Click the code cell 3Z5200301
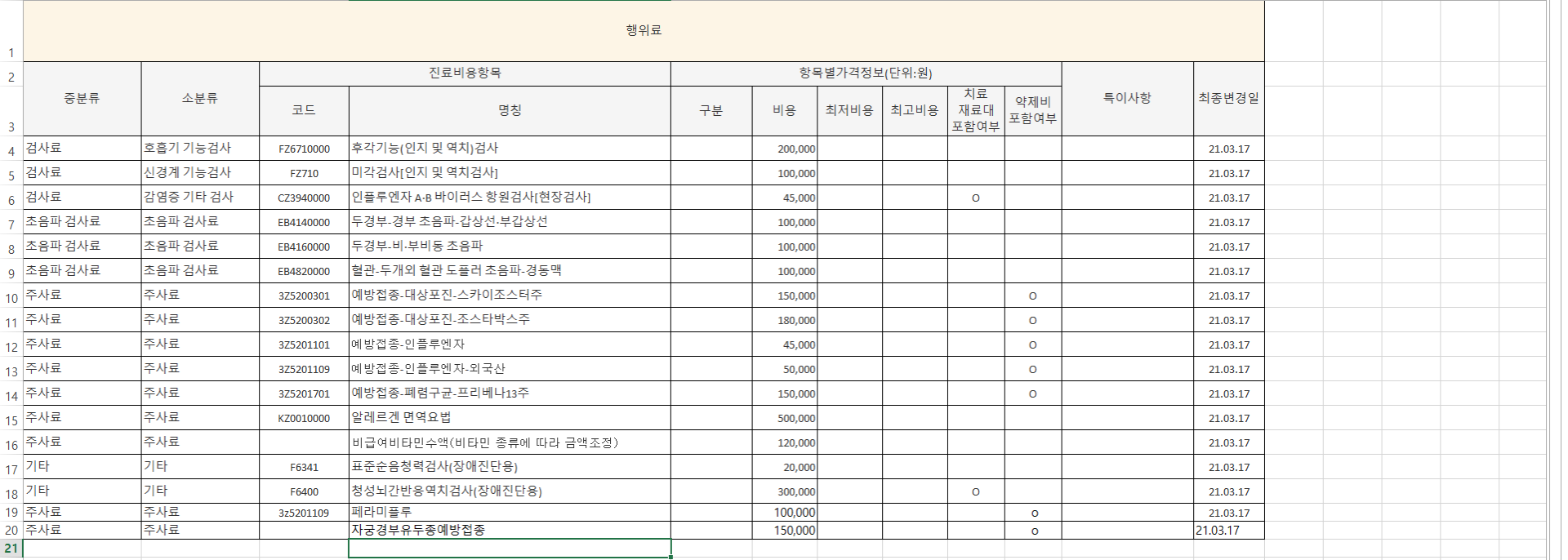This screenshot has width=1568, height=560. (x=304, y=296)
